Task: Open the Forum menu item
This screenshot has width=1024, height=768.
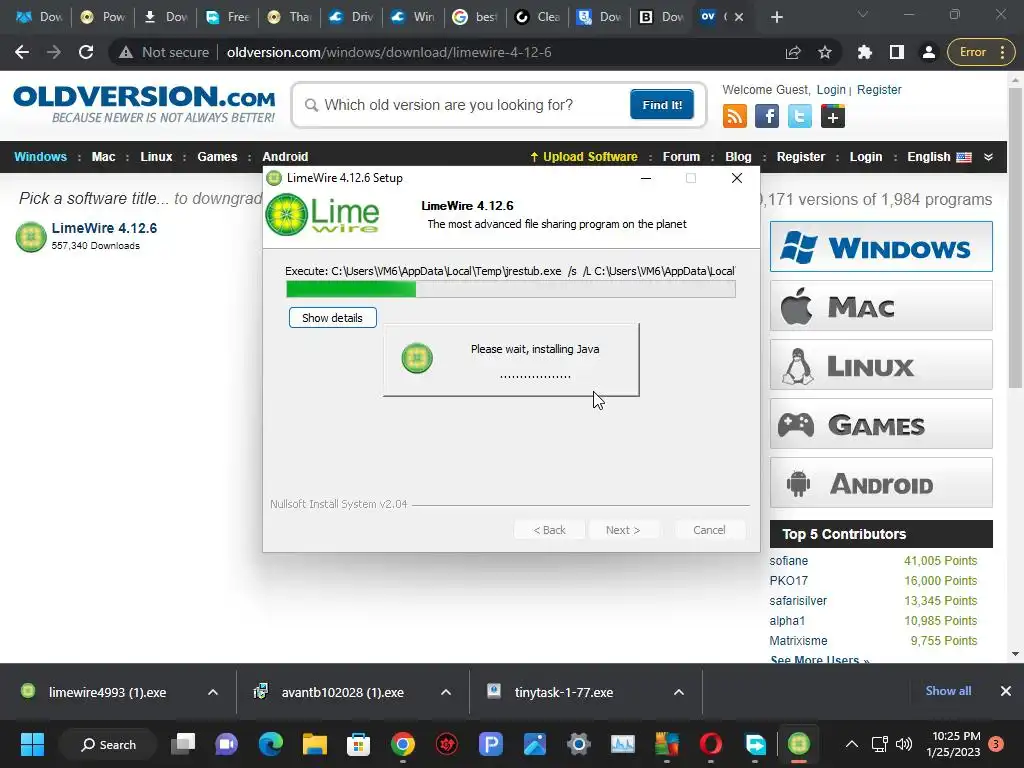Action: coord(681,157)
